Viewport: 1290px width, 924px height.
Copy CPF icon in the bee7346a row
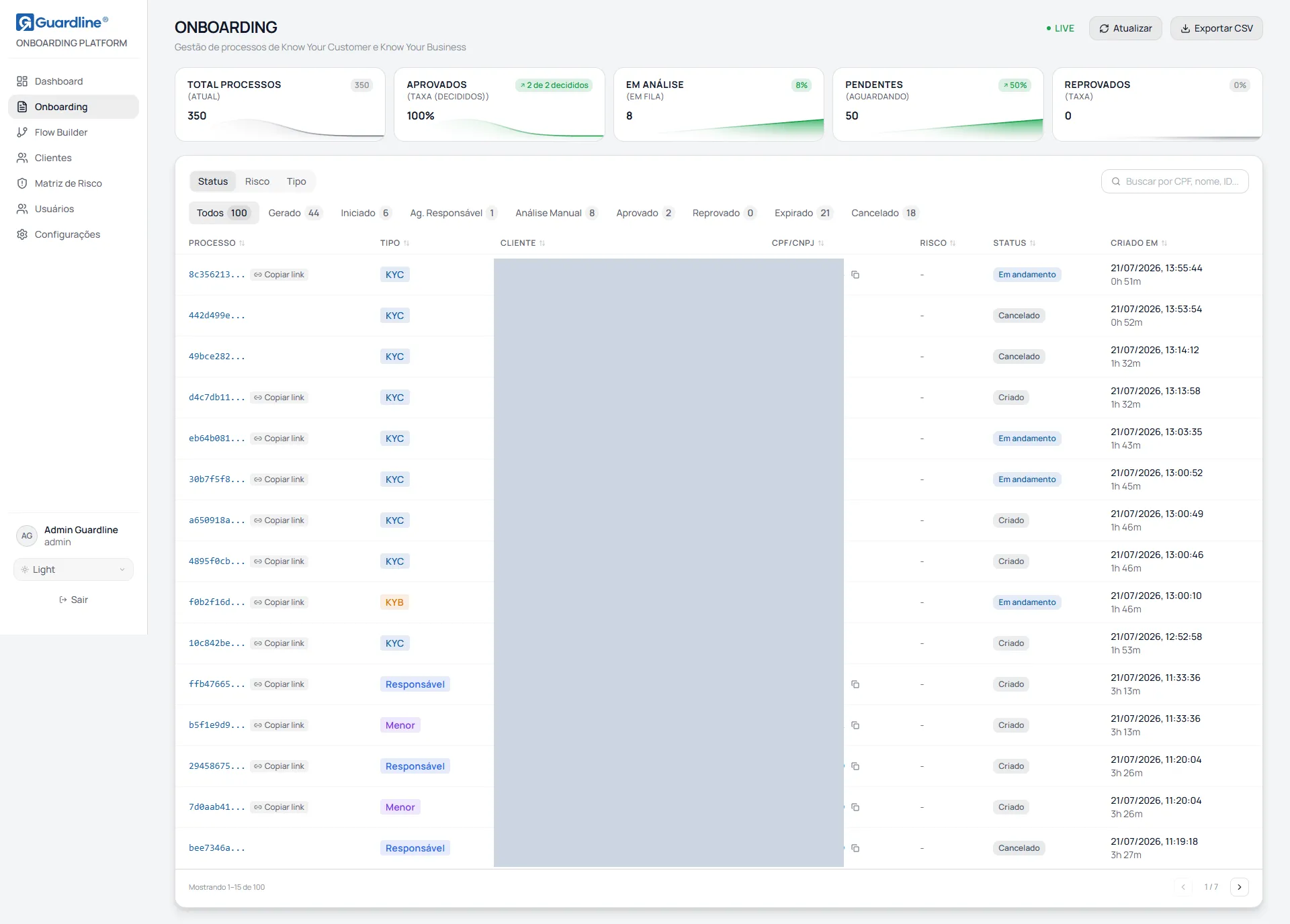[x=855, y=848]
